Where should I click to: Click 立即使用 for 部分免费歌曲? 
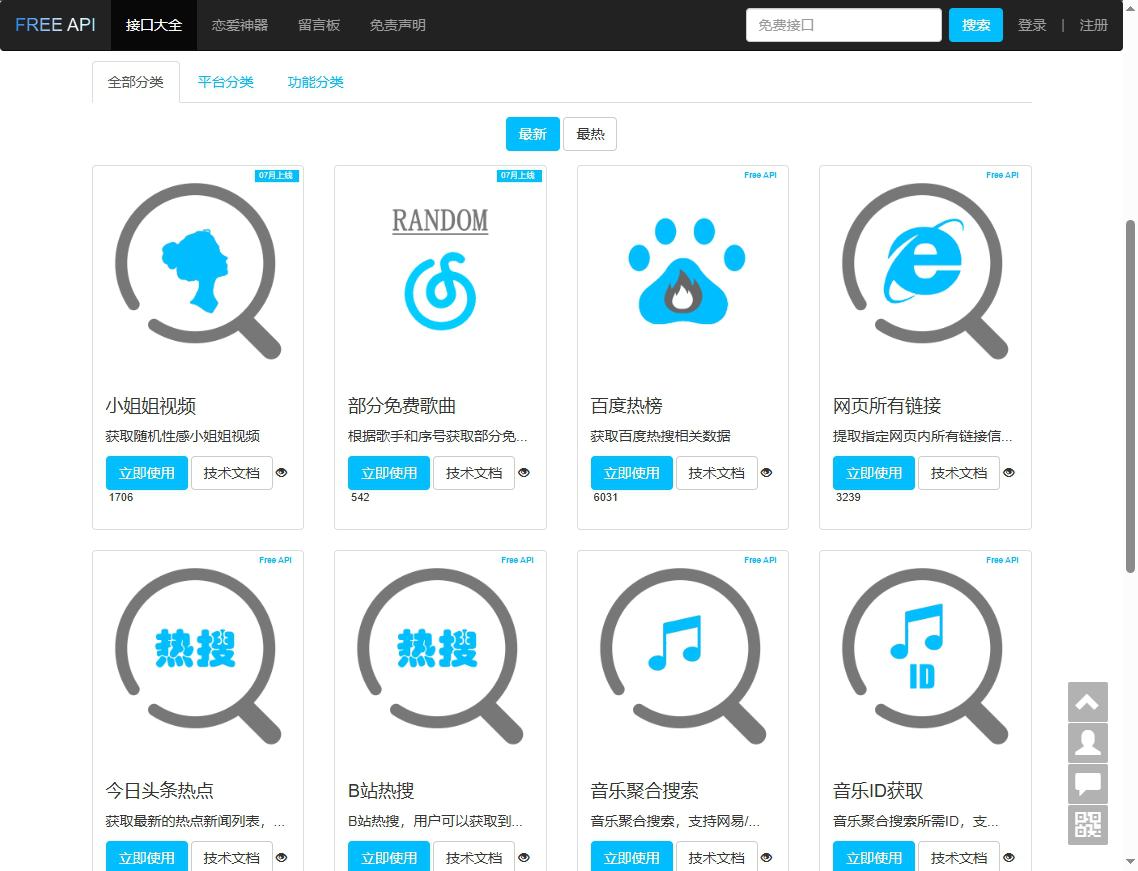(x=389, y=473)
